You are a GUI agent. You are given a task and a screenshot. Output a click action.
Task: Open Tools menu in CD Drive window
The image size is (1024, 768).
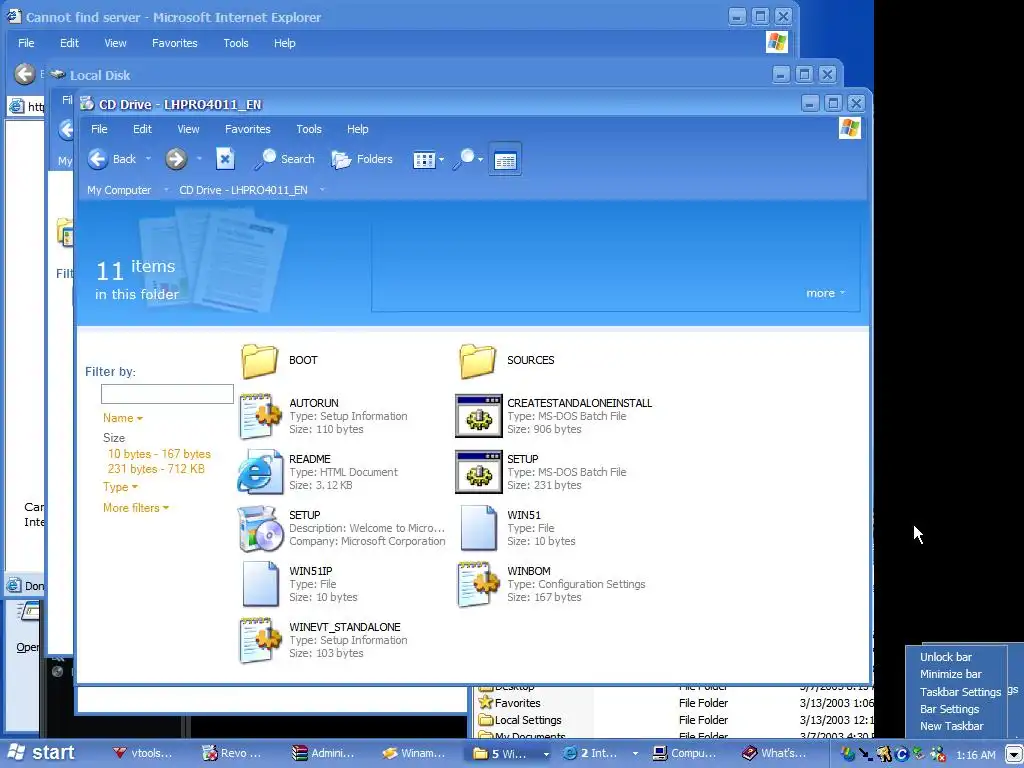309,129
